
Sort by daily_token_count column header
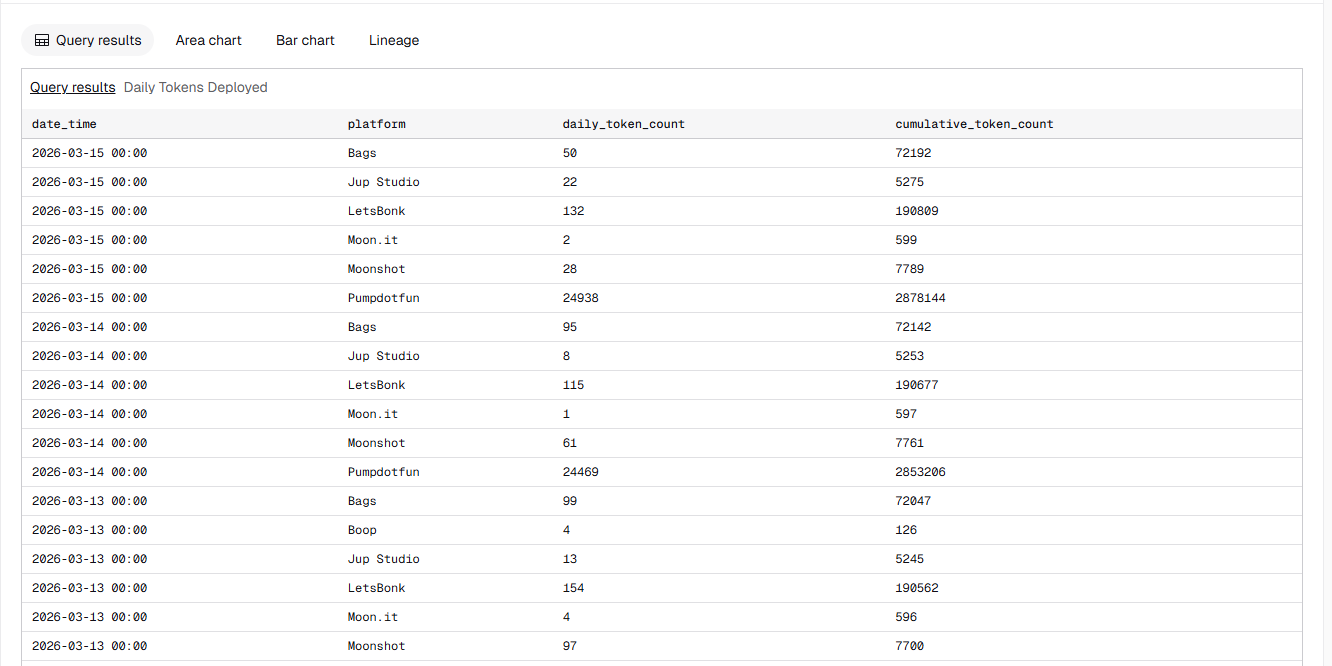(623, 124)
